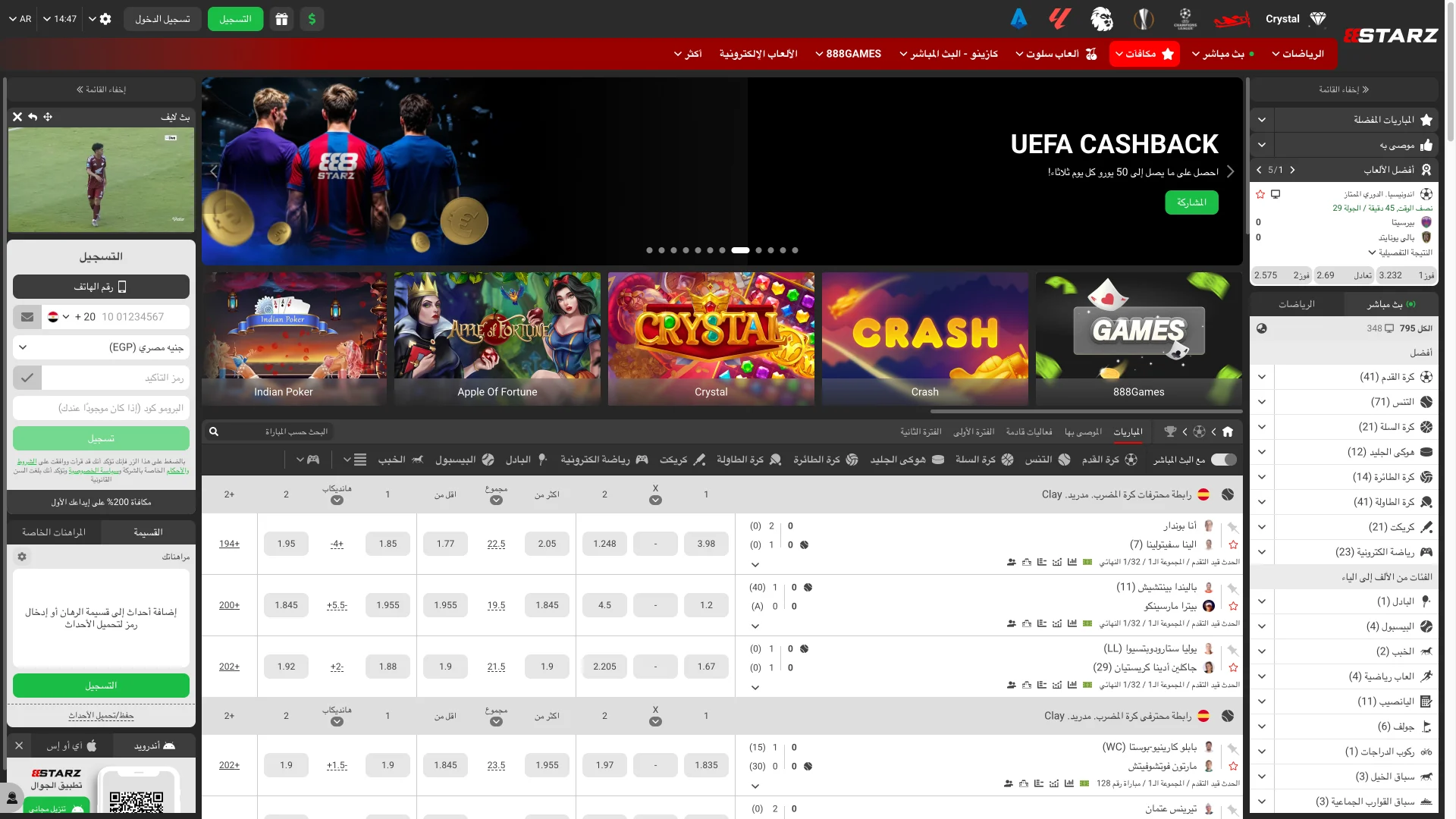This screenshot has height=819, width=1456.
Task: Open the الرياضات sports nav menu
Action: [1298, 54]
